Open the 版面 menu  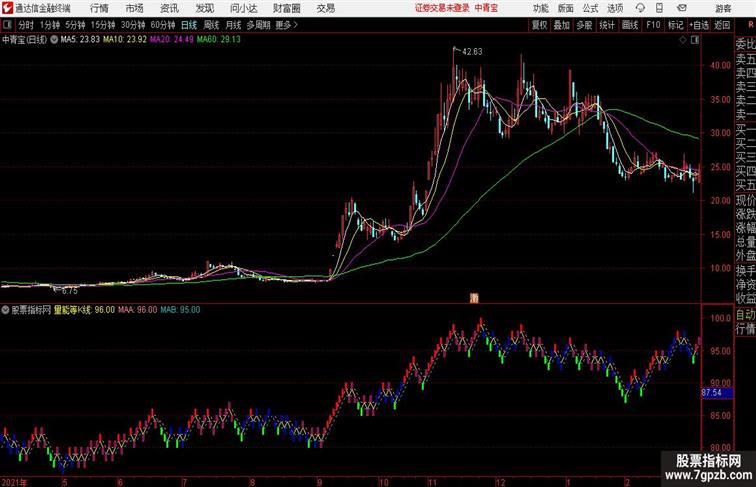tap(566, 8)
